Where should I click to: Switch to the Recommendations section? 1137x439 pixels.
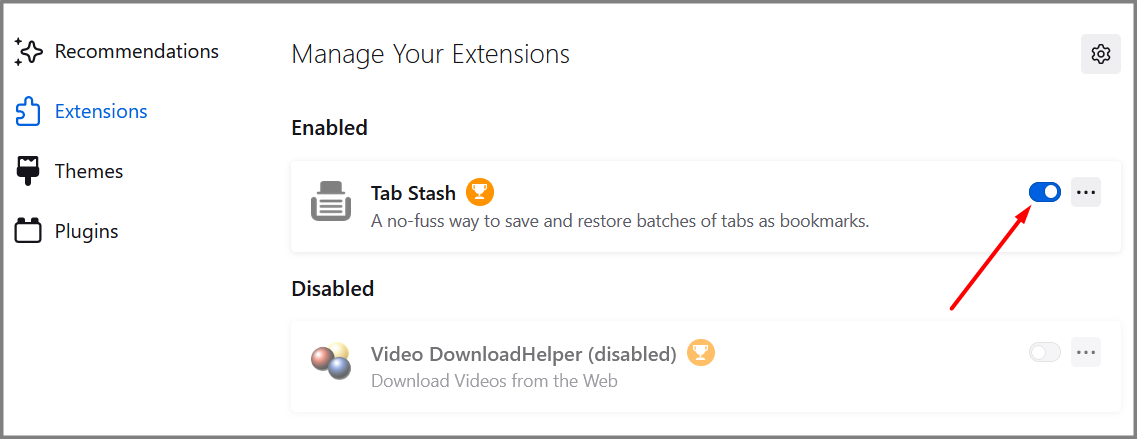point(136,51)
